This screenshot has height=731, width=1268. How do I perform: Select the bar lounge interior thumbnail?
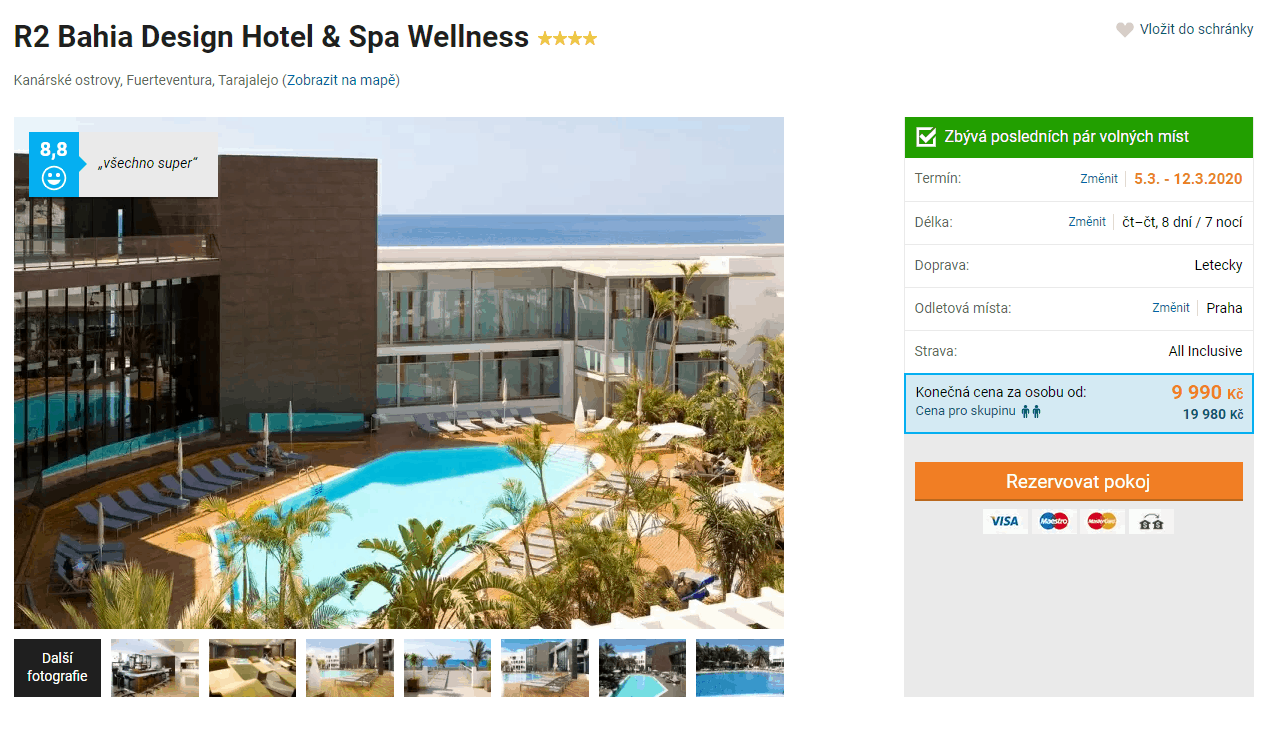tap(155, 668)
